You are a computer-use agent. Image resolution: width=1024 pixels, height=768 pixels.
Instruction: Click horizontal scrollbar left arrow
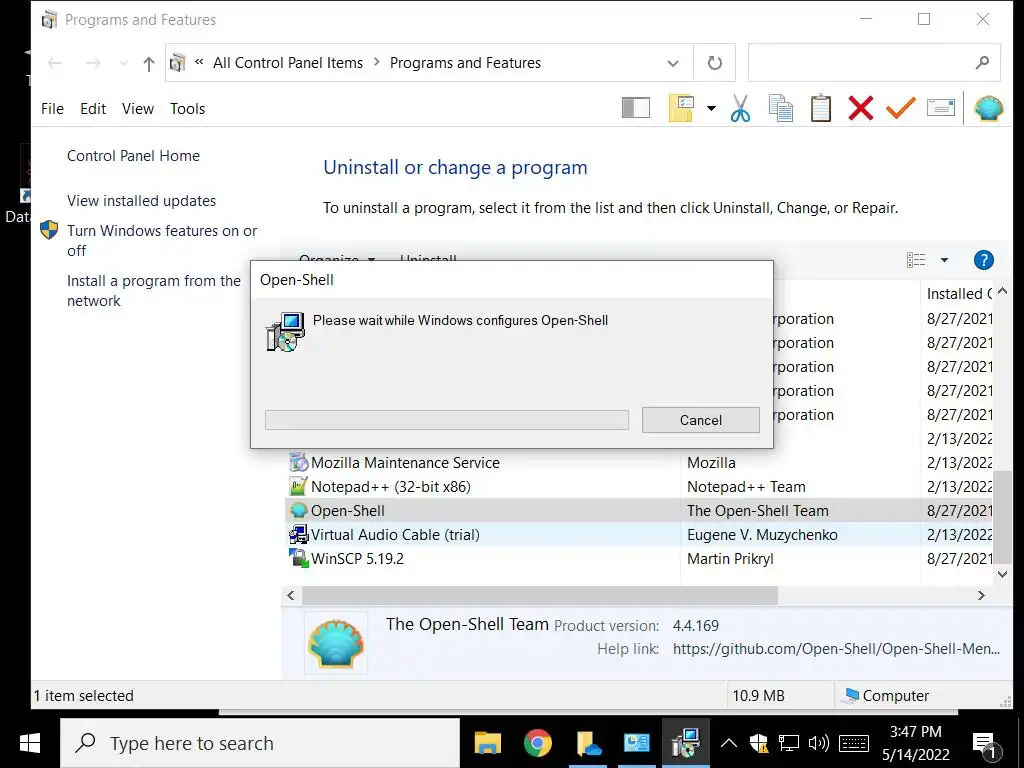[x=291, y=596]
